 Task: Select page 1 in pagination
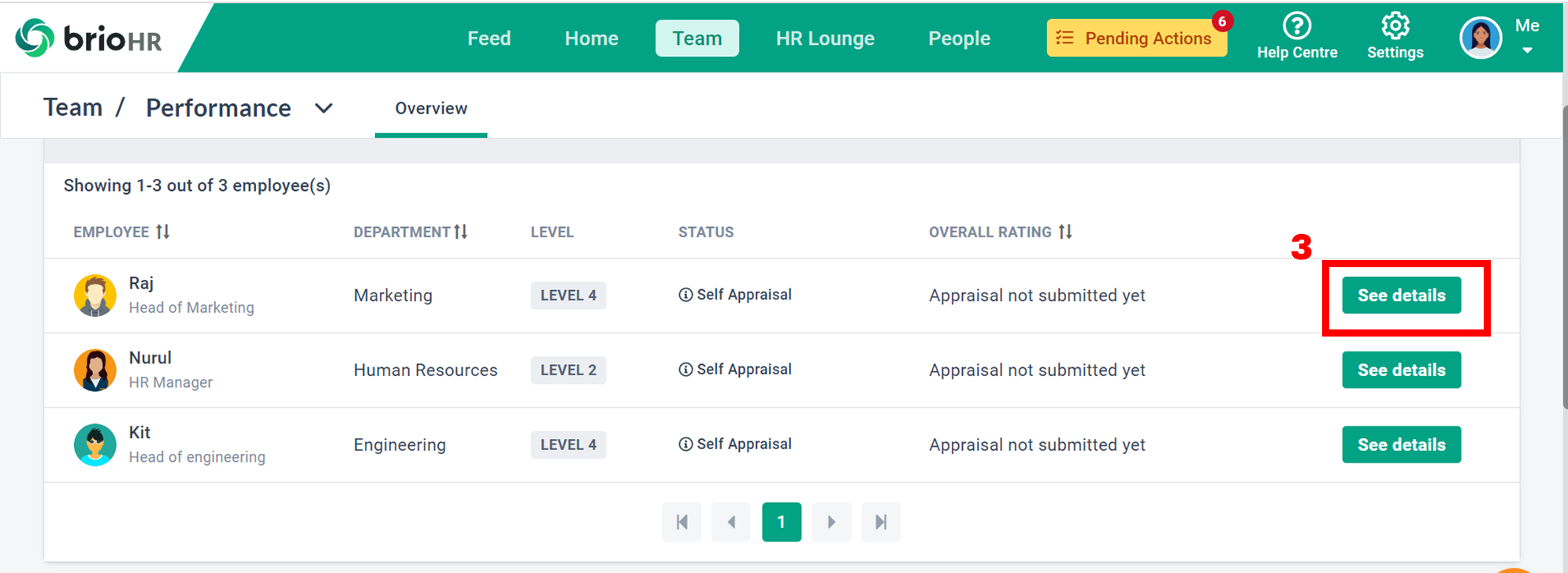[782, 522]
